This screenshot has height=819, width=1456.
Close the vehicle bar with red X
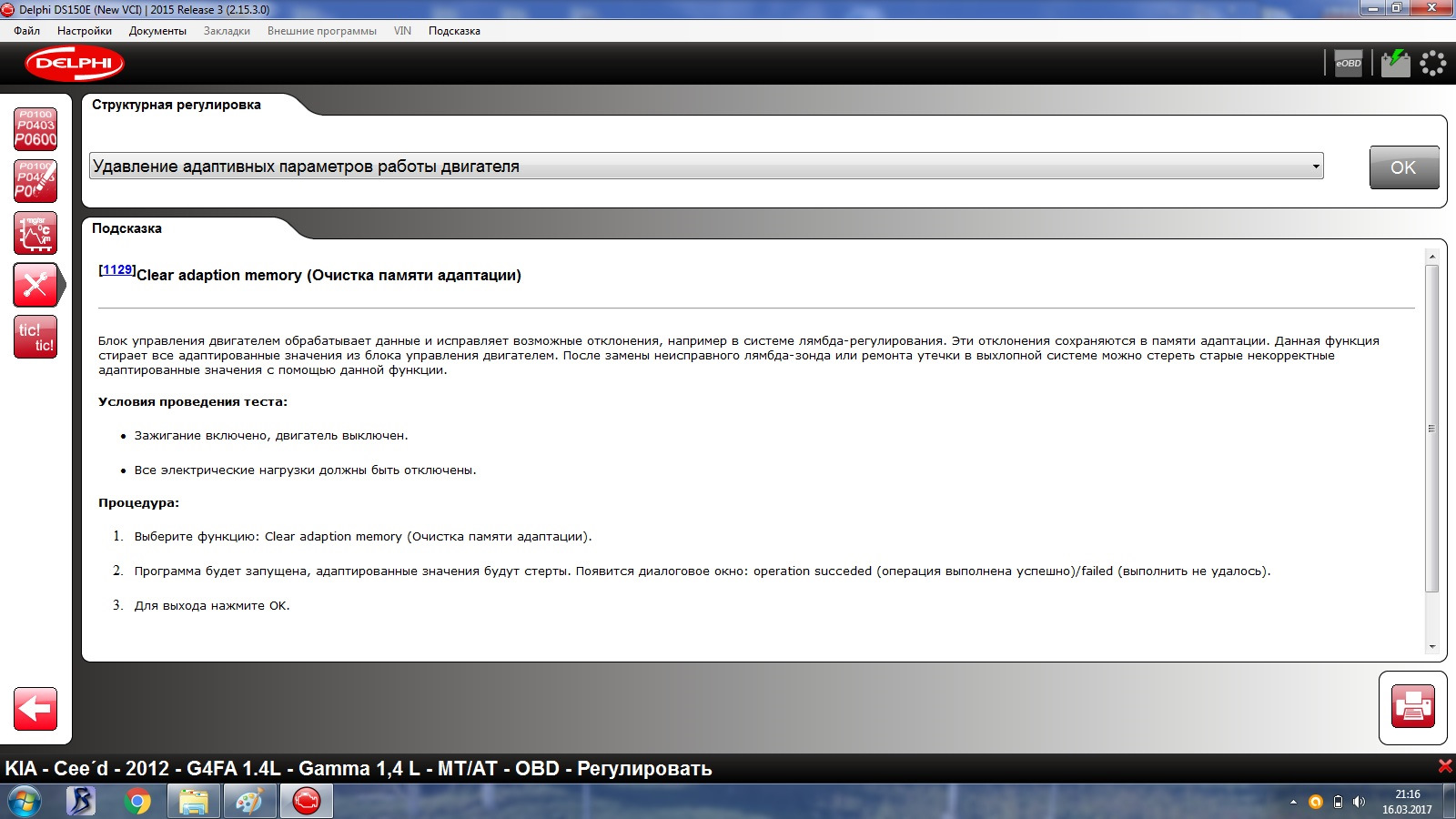click(1444, 766)
